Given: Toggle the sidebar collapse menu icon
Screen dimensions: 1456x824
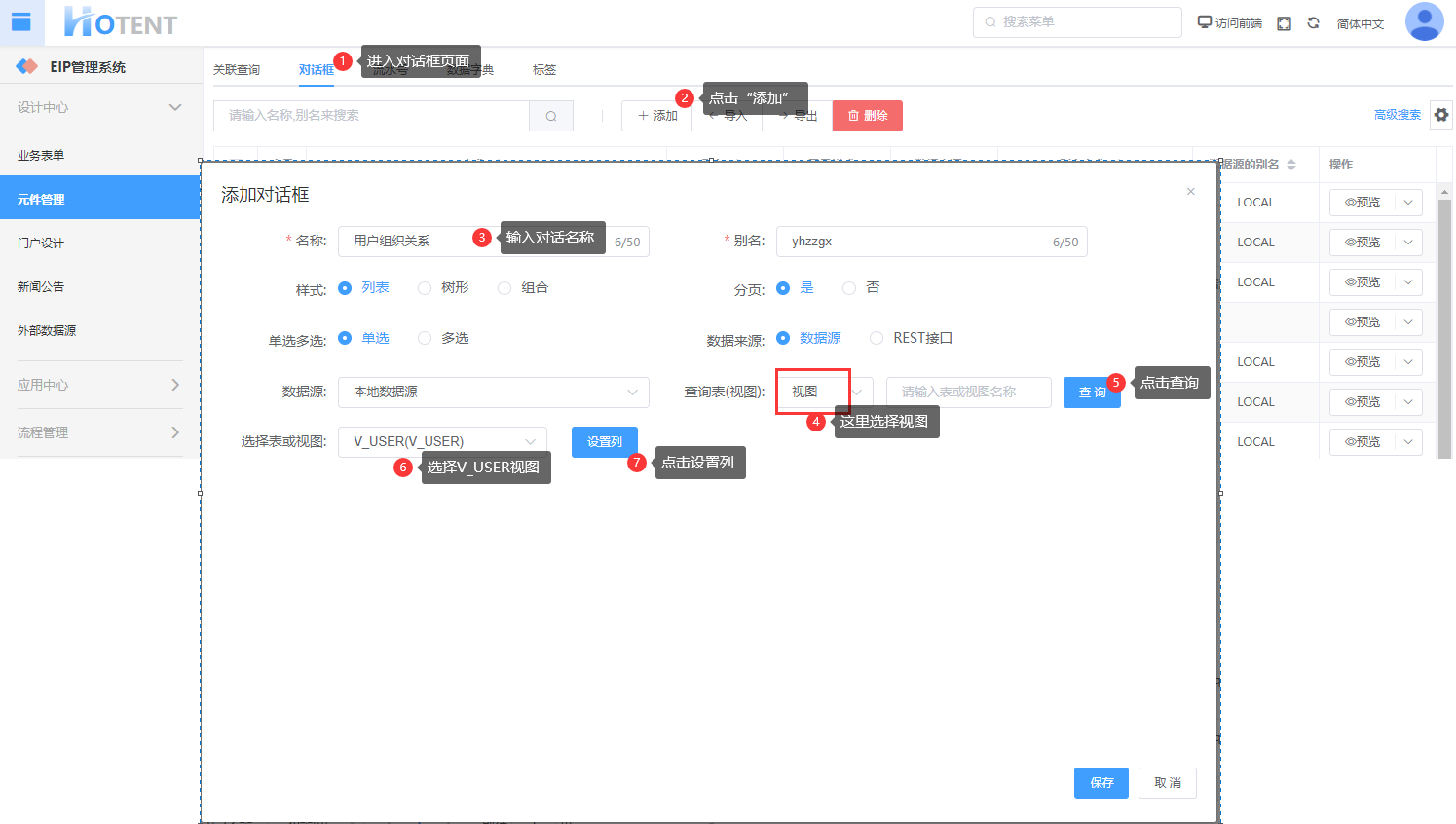Looking at the screenshot, I should 21,22.
